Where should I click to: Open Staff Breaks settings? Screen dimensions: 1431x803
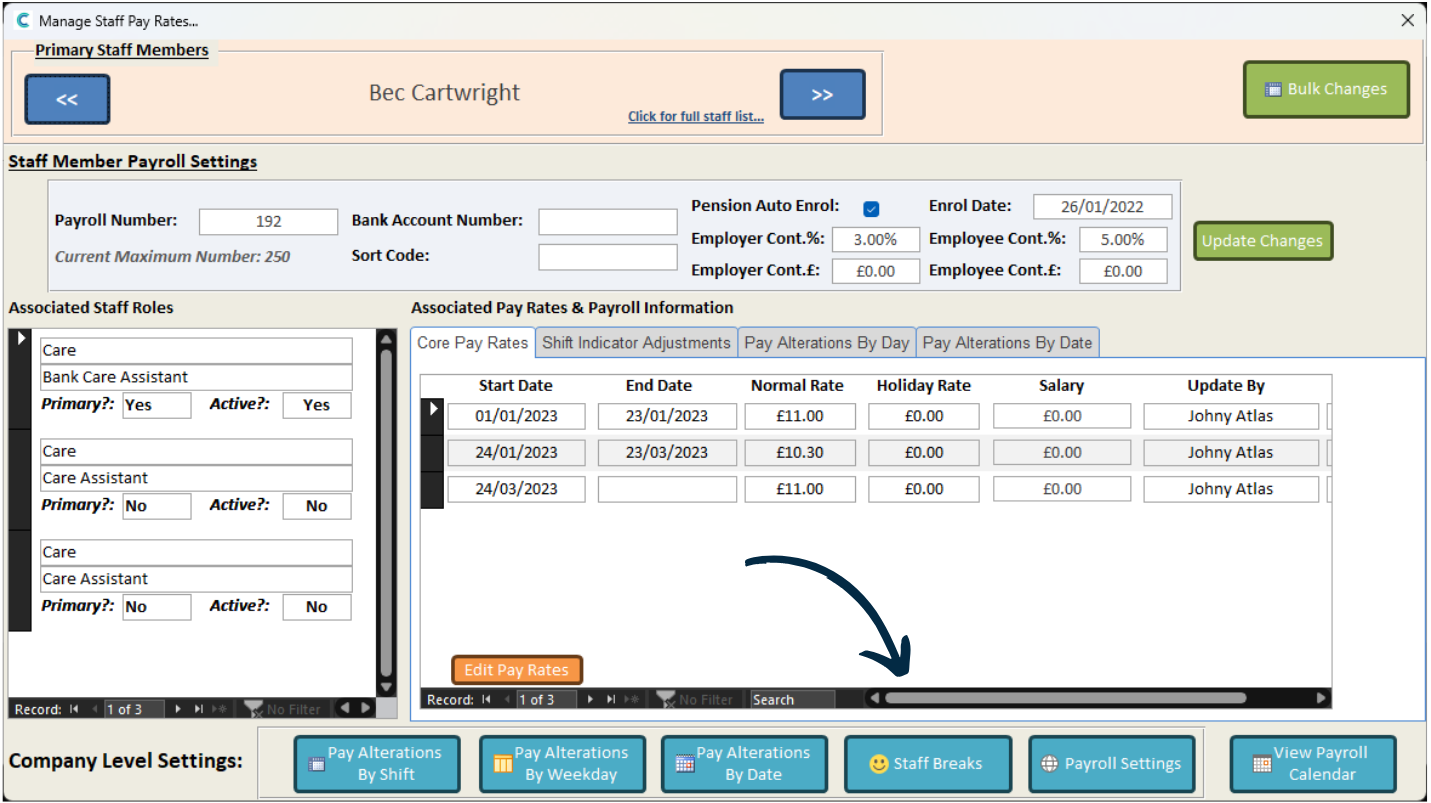point(926,764)
